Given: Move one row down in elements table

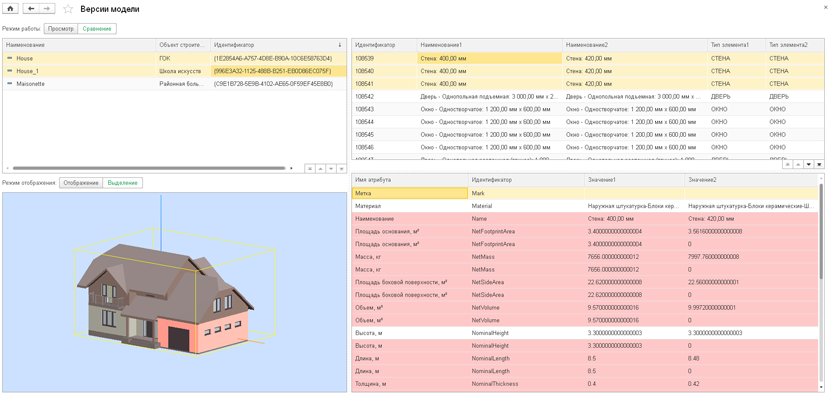Looking at the screenshot, I should coord(809,165).
